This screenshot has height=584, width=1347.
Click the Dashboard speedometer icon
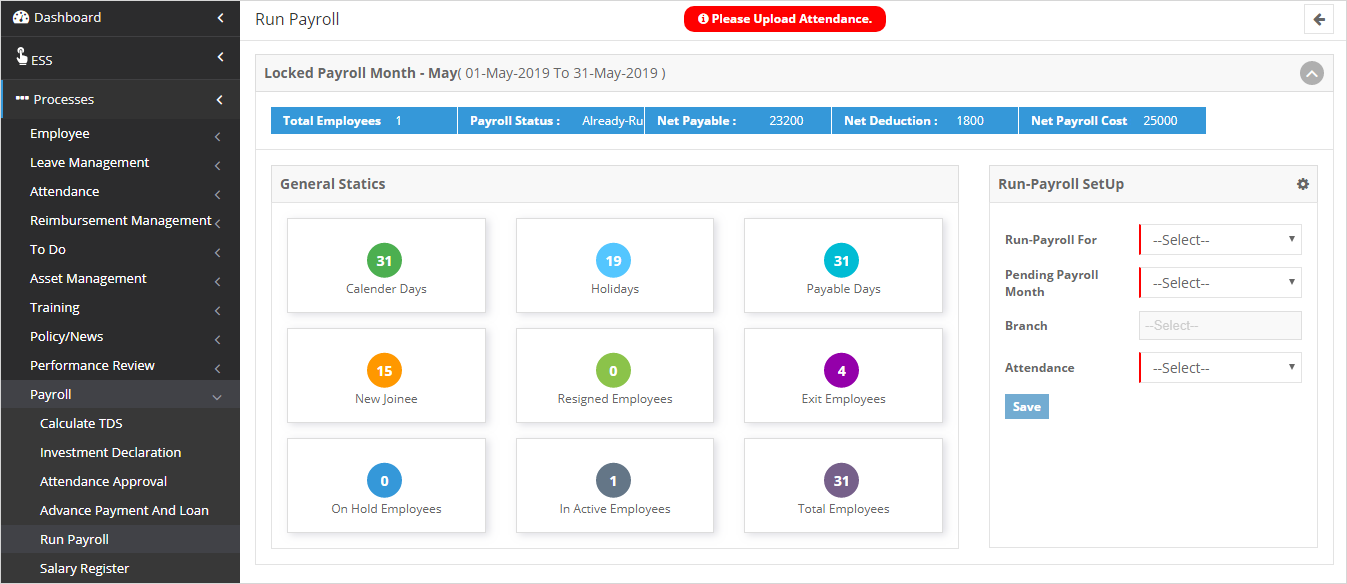click(21, 17)
